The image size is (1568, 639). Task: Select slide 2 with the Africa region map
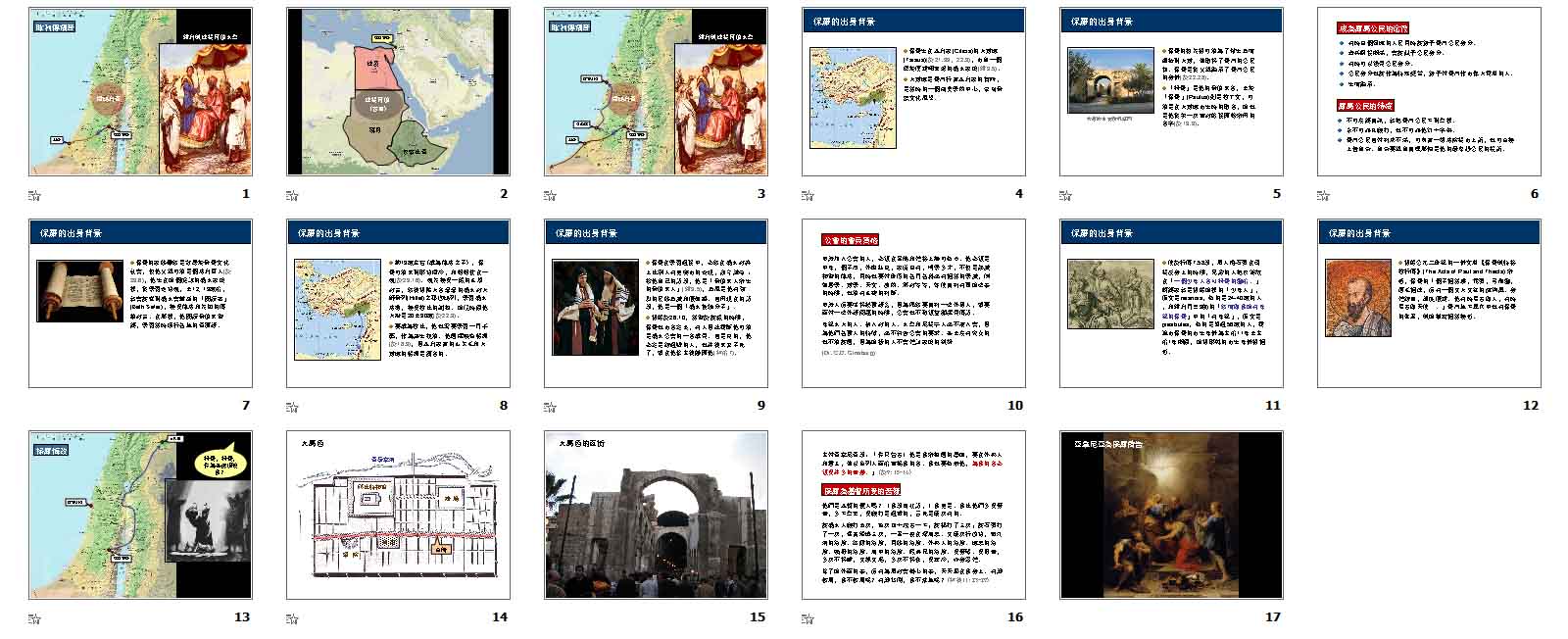(x=398, y=92)
